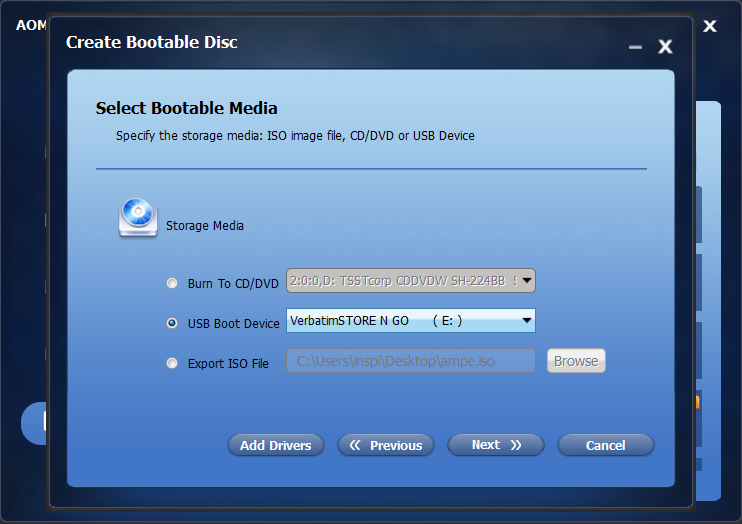Click the VerbatimSTORE N GO combo box
The width and height of the screenshot is (742, 524).
click(x=411, y=320)
